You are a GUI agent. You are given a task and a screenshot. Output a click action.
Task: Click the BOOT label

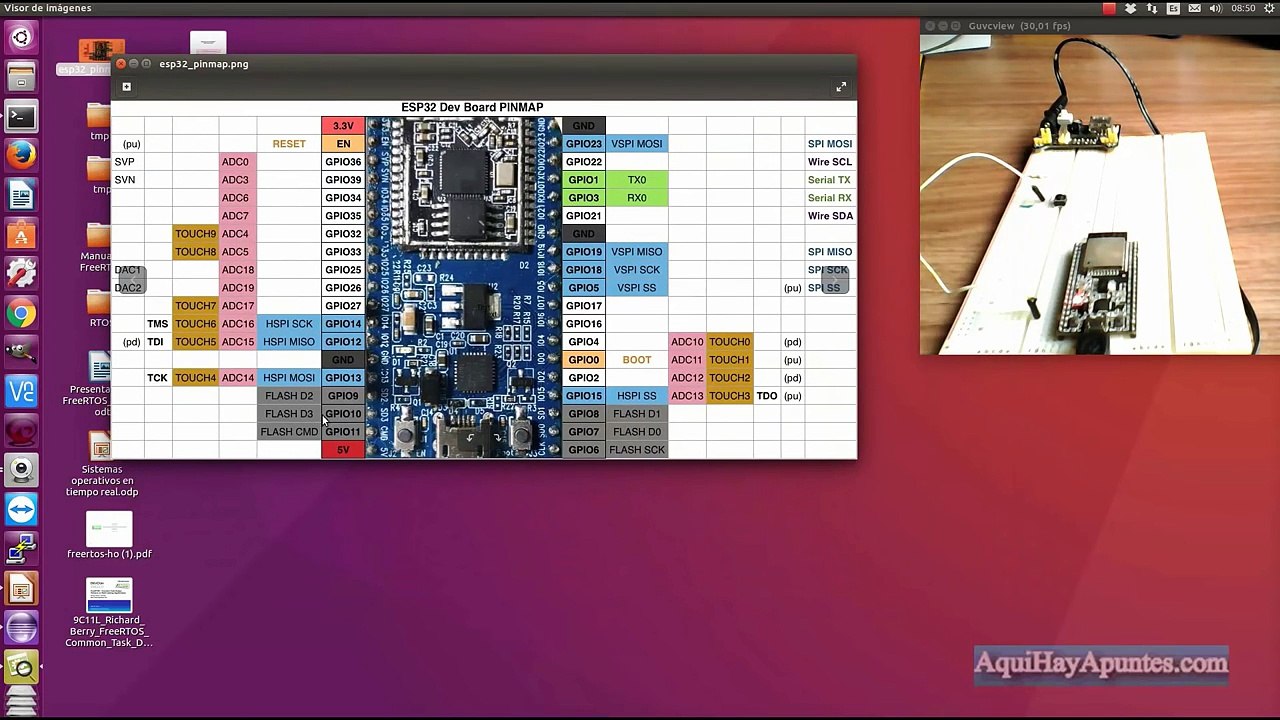pos(637,360)
